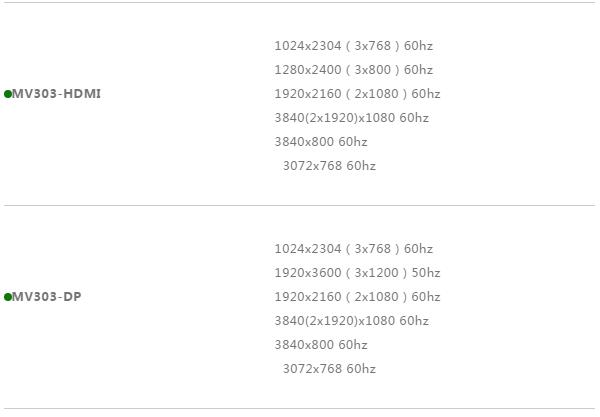Click HDMI's 1920x2160 (2x1080) 60hz entry
Screen dimensions: 600x417
(357, 94)
